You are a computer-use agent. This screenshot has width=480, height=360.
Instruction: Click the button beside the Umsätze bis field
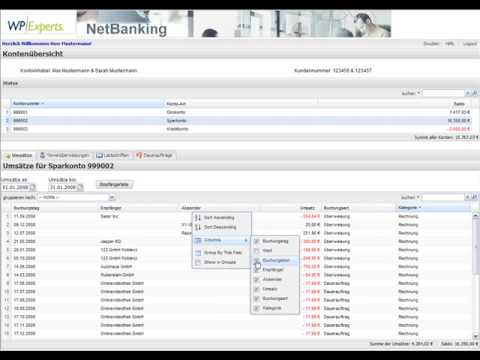[114, 185]
